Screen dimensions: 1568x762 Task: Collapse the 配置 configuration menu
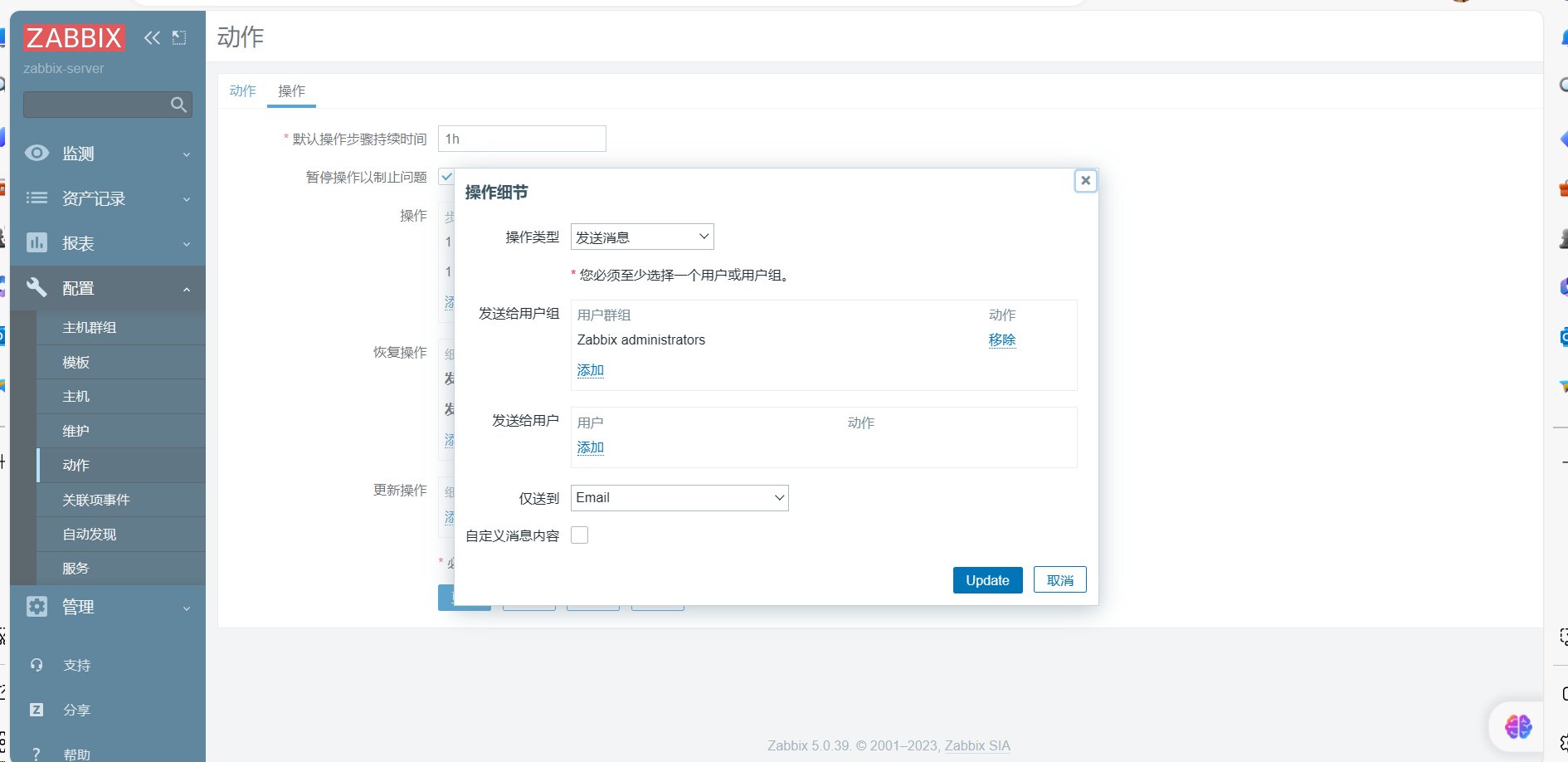pyautogui.click(x=108, y=288)
